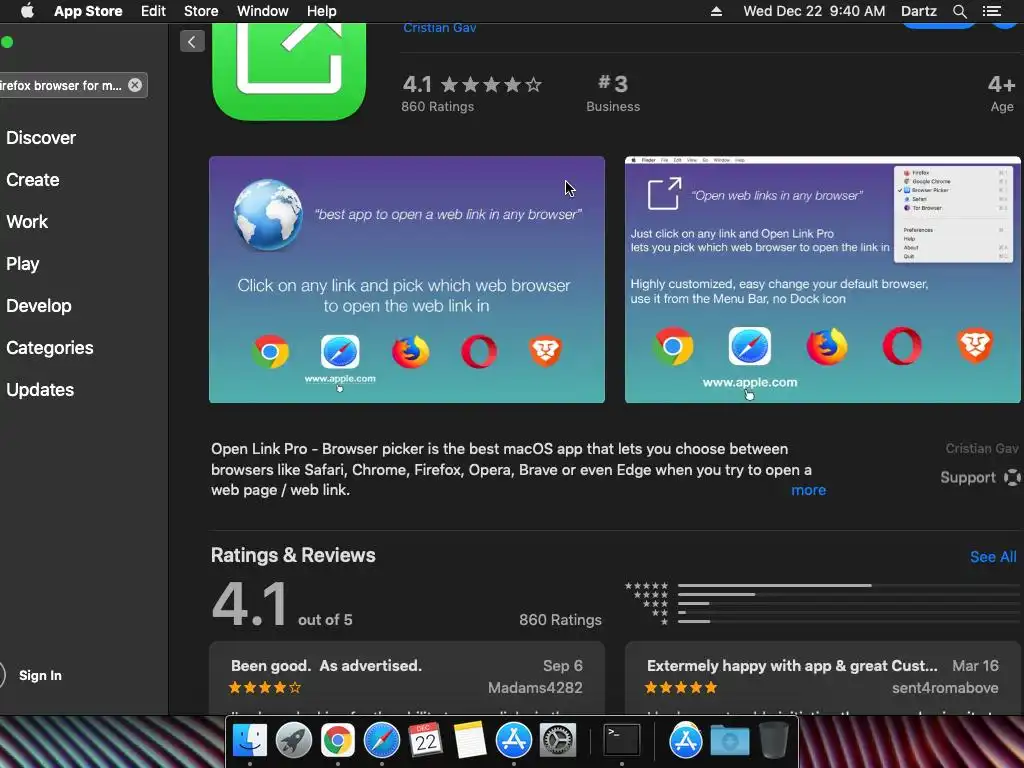
Task: Open Spotlight search in menu bar
Action: 959,11
